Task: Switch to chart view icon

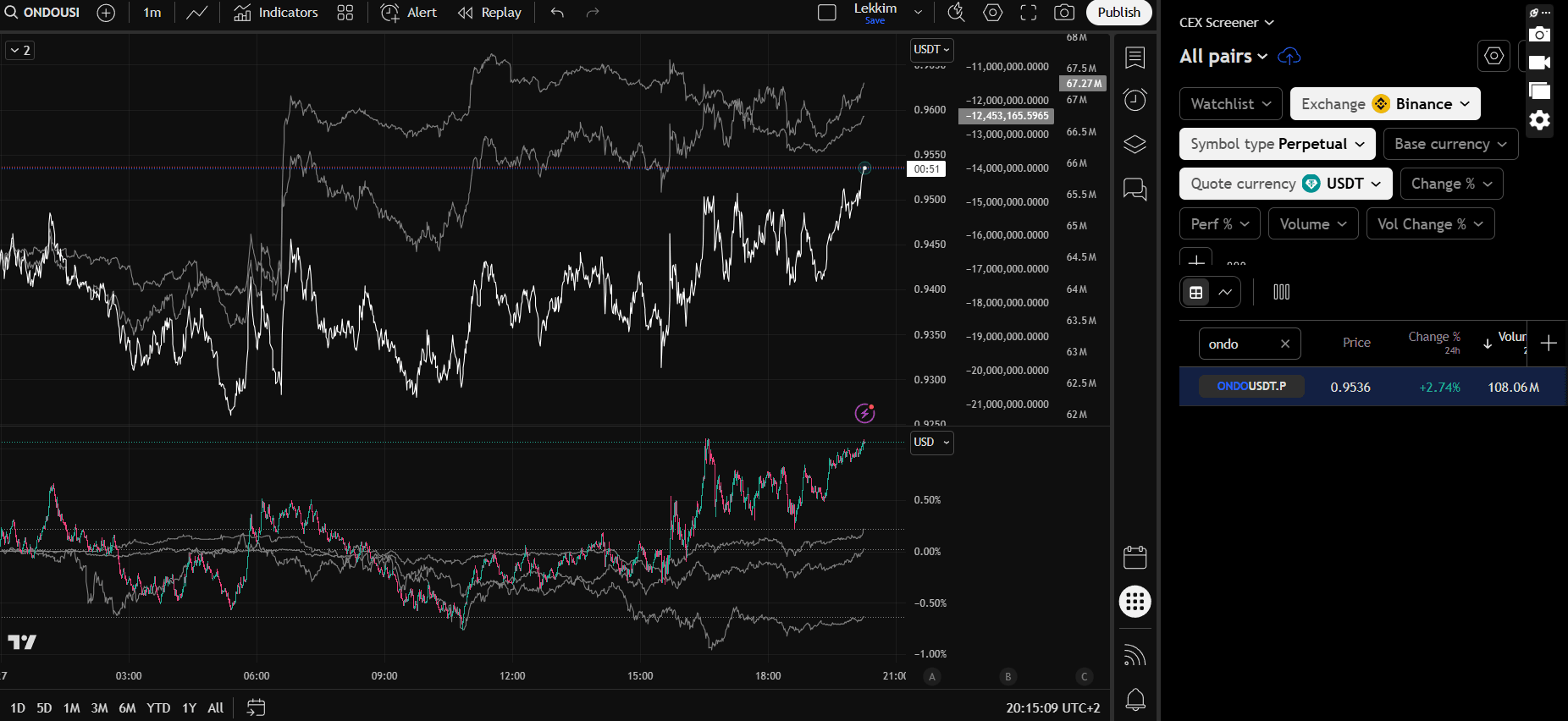Action: click(1225, 292)
